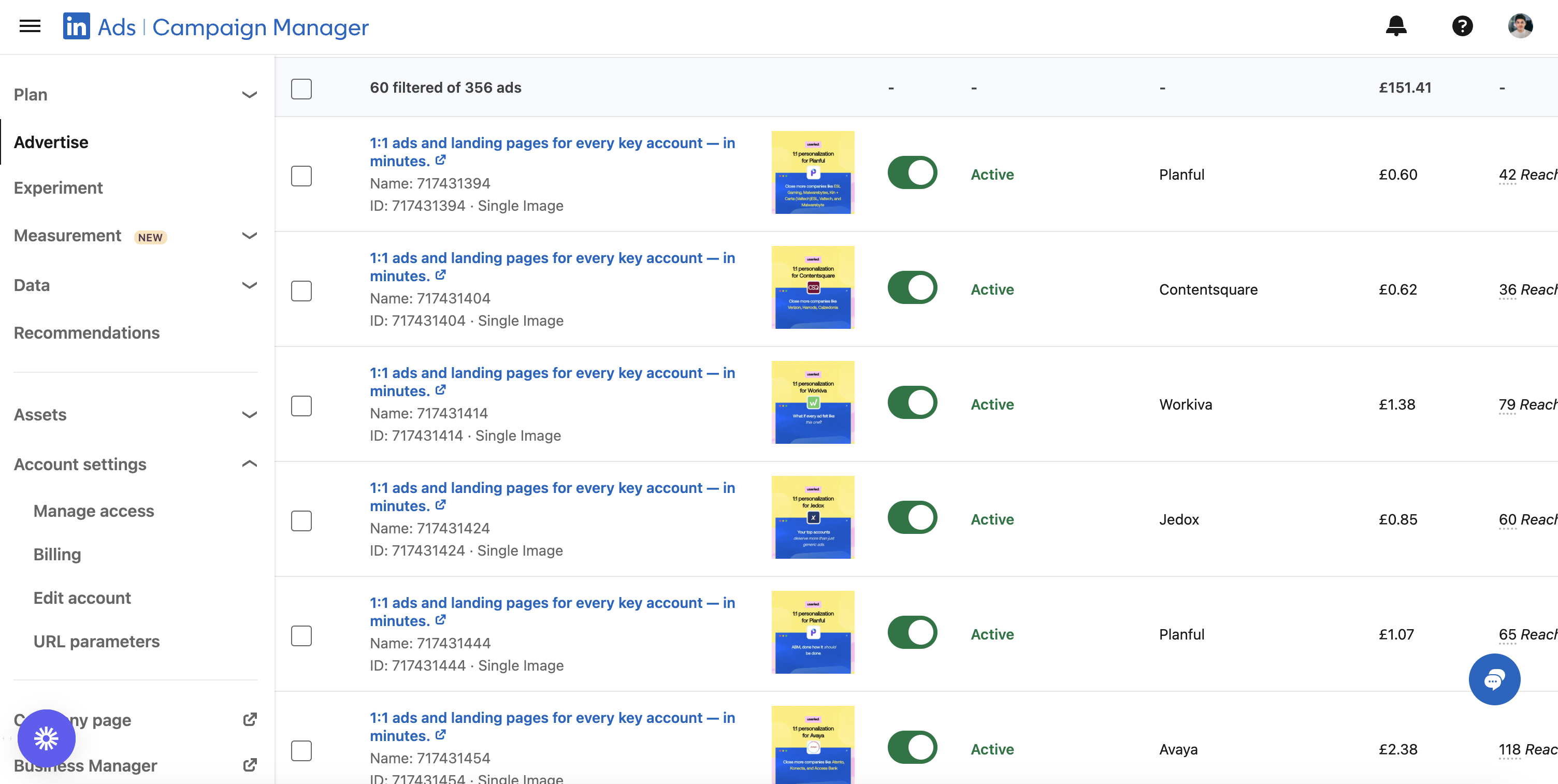The image size is (1558, 784).
Task: Open external link icon for ad 717431454
Action: point(440,734)
